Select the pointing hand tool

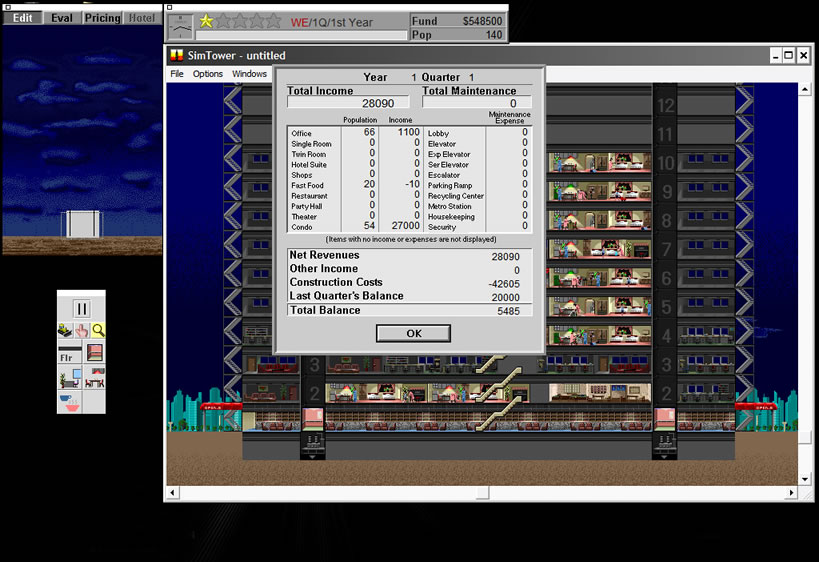point(82,330)
